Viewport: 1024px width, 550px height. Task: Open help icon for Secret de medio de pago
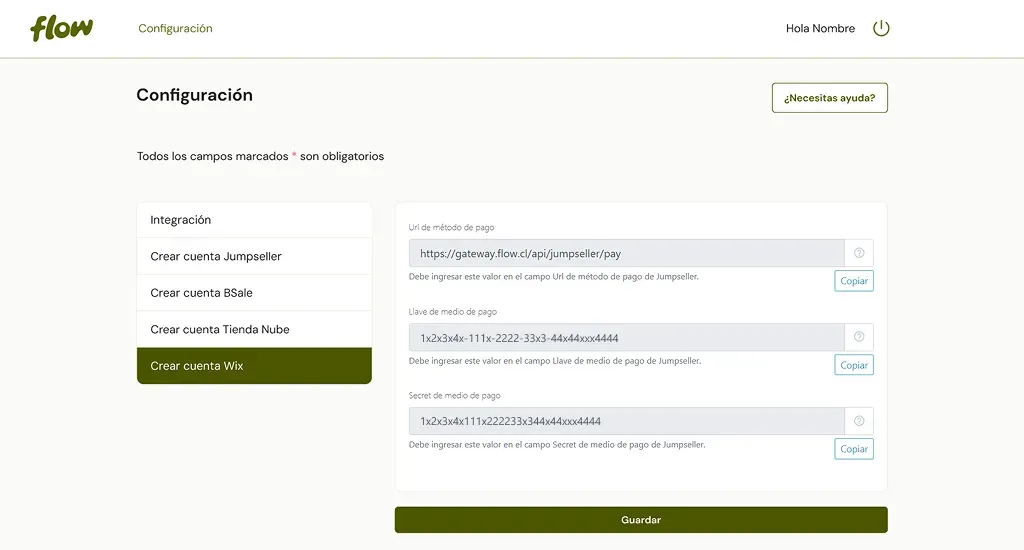point(859,421)
